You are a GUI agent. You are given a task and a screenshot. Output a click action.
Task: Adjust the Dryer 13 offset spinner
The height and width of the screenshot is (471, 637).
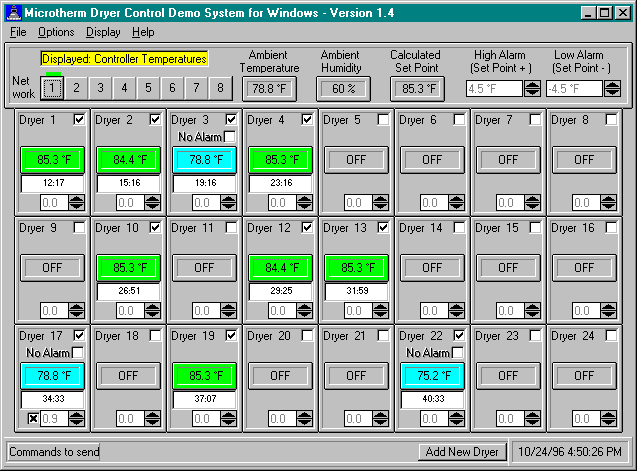click(x=380, y=310)
